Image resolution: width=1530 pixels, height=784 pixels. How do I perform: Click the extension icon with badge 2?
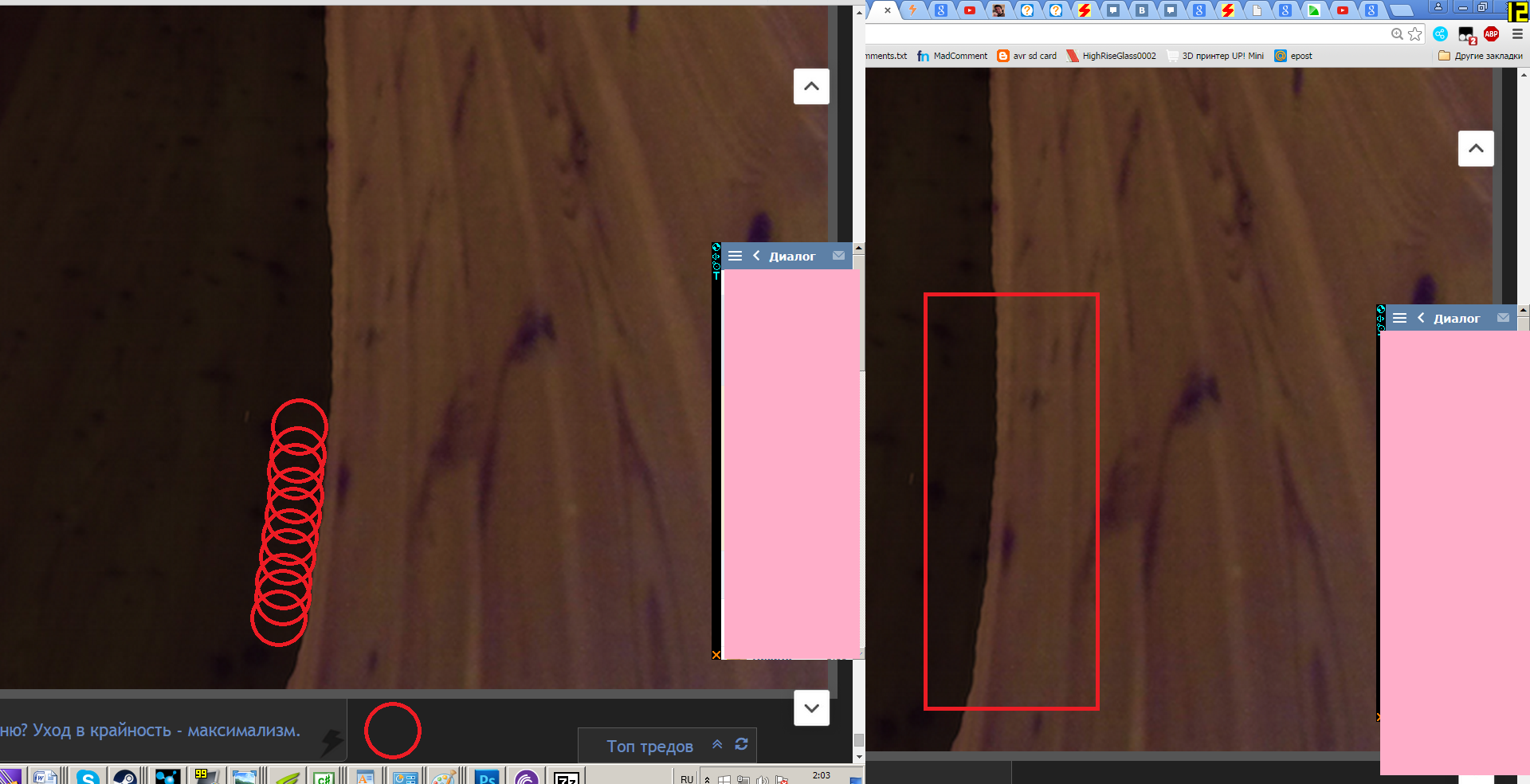click(1466, 34)
